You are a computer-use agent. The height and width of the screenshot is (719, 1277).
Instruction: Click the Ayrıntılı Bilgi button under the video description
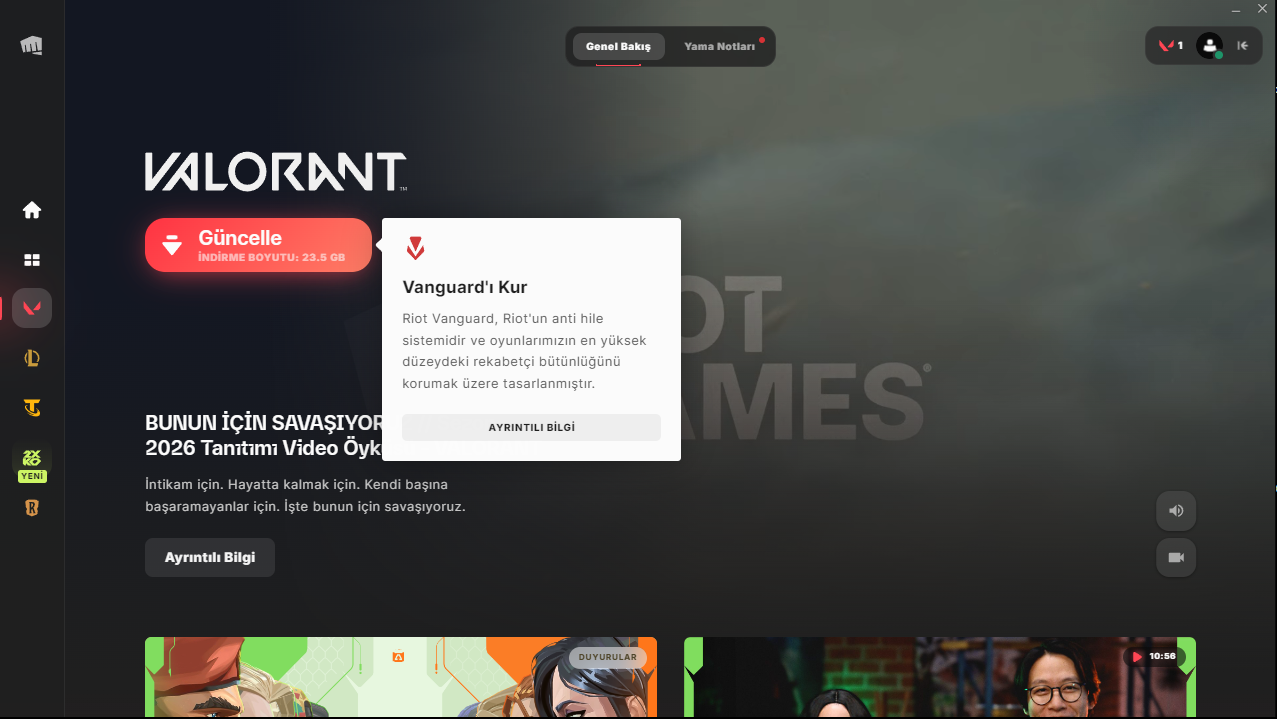tap(210, 557)
